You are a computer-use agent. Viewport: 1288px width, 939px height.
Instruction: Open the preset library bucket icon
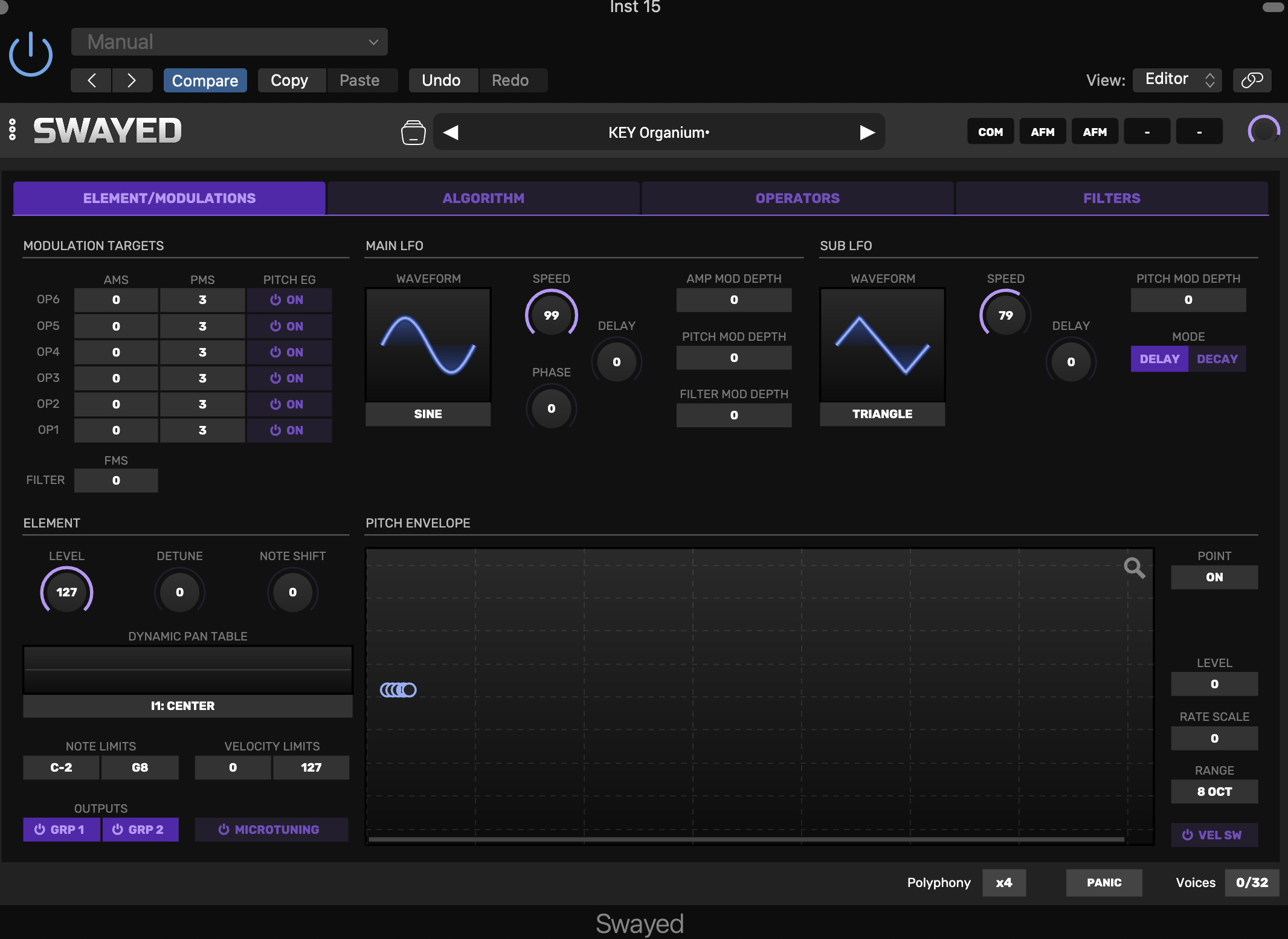click(413, 132)
